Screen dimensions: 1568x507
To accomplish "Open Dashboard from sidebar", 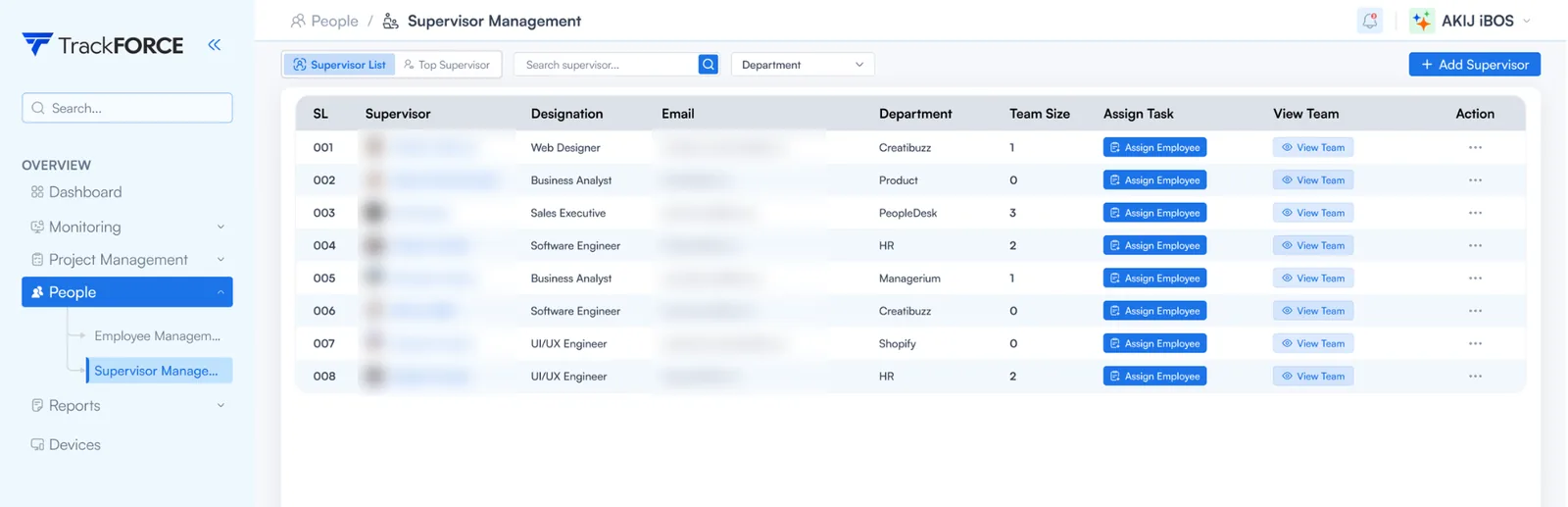I will click(85, 192).
